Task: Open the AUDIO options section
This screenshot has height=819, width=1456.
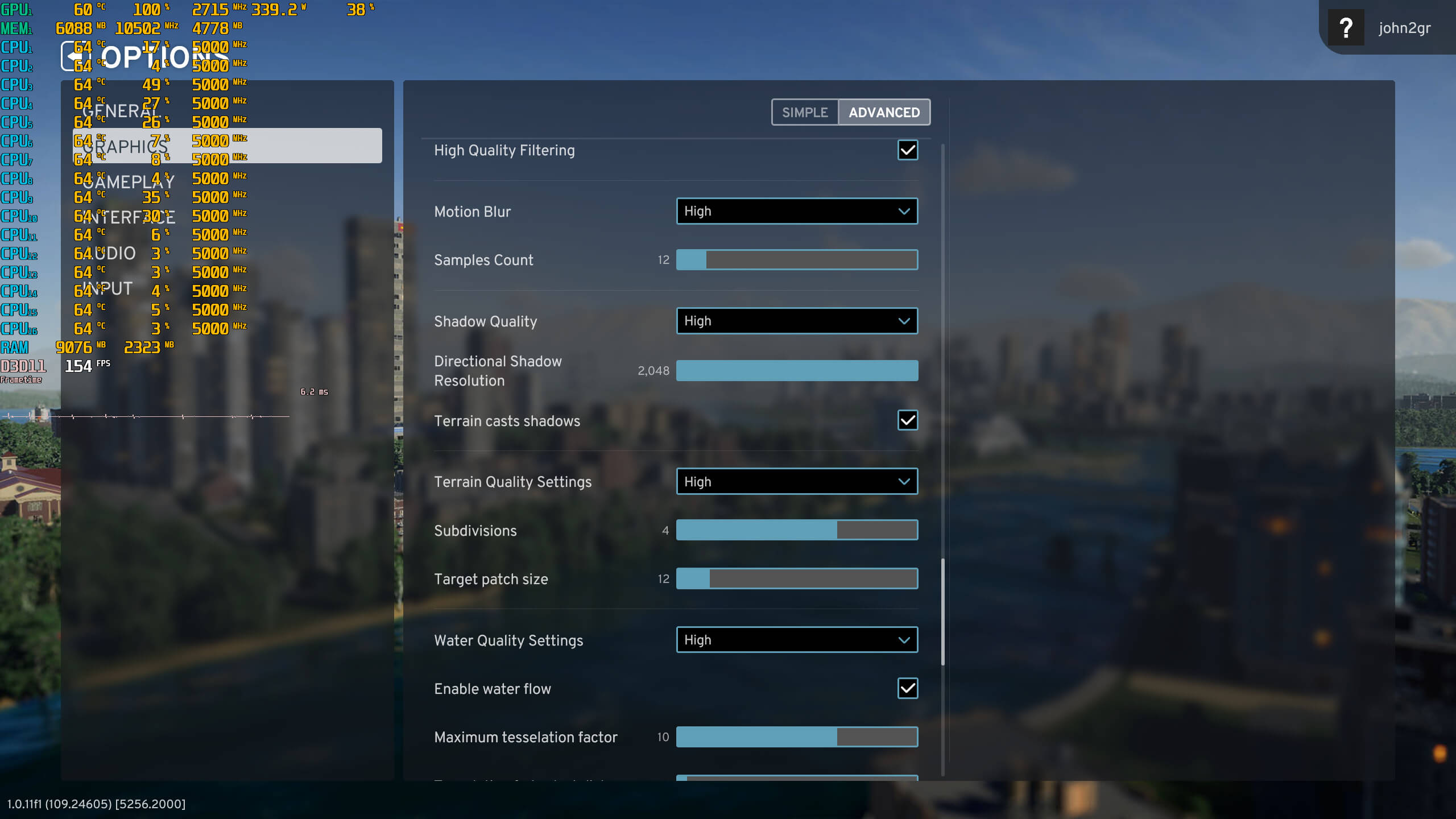Action: [x=109, y=253]
